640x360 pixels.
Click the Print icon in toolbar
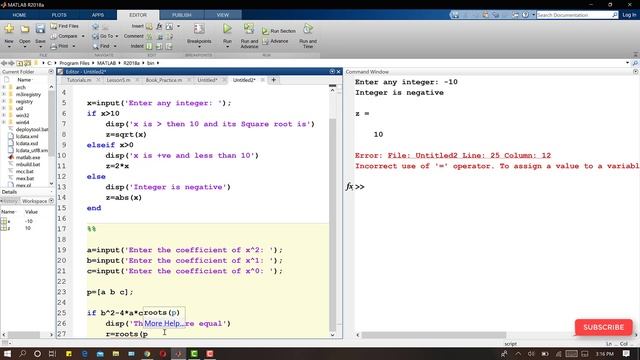pos(54,47)
